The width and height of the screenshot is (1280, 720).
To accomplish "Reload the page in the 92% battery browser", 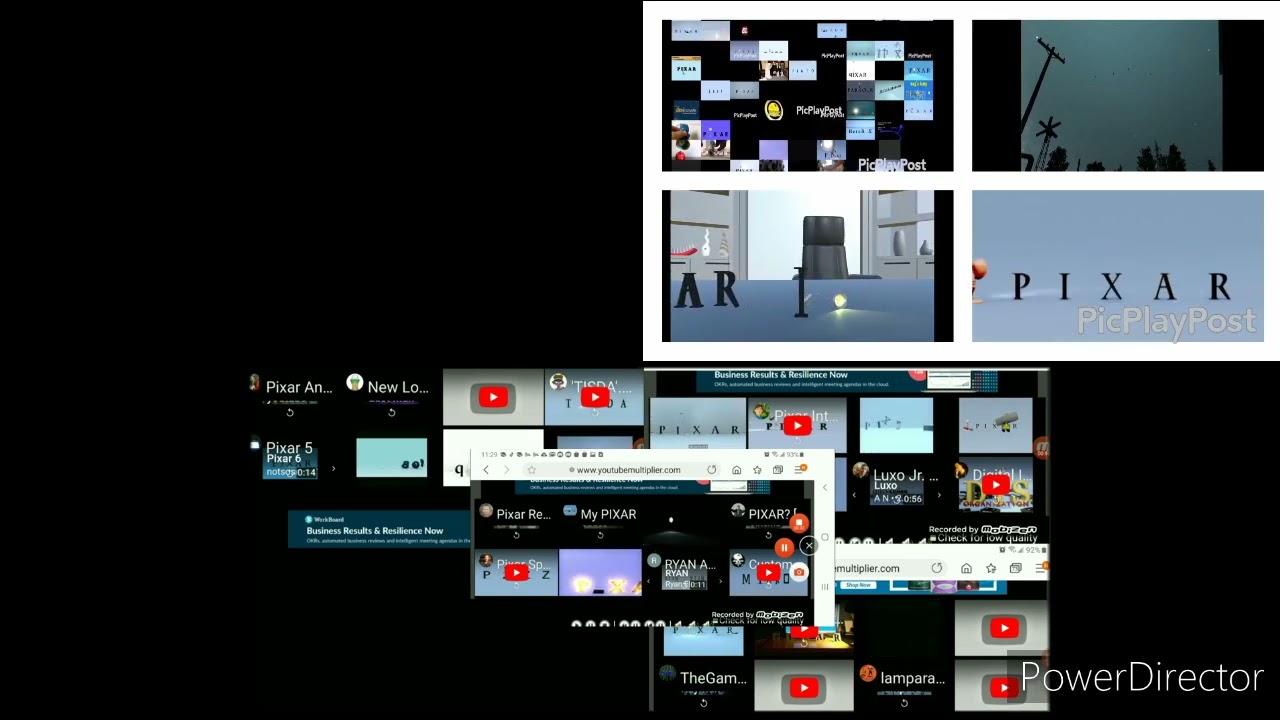I will [x=937, y=568].
